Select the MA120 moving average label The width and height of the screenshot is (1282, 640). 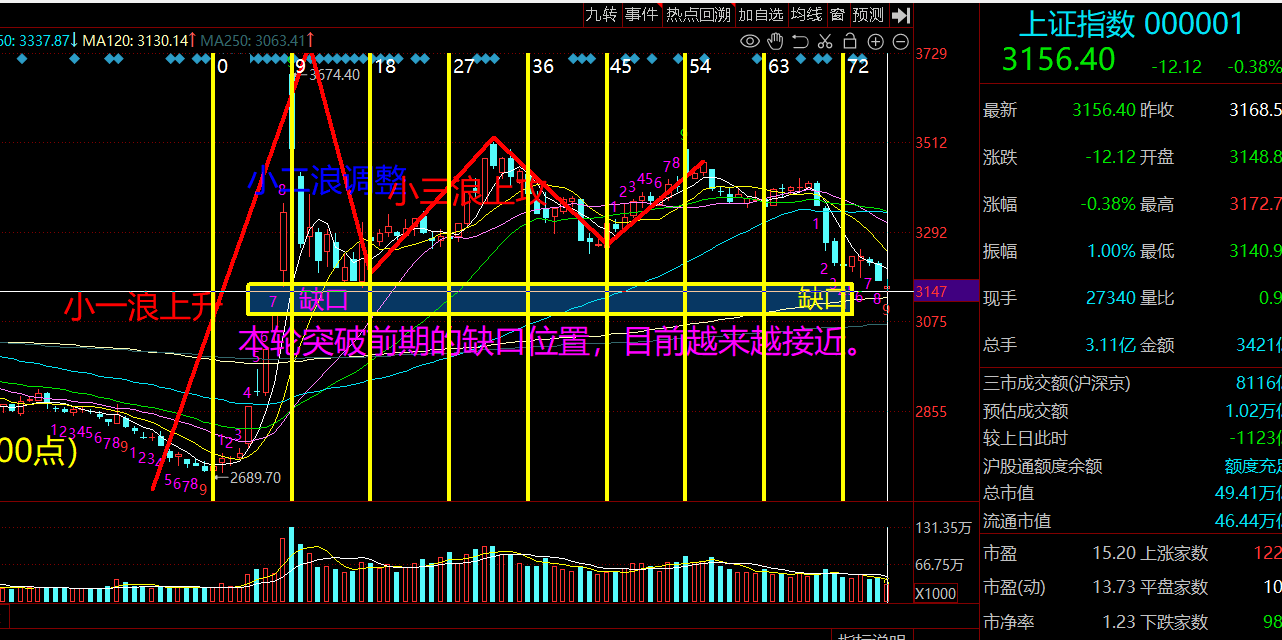click(x=136, y=41)
